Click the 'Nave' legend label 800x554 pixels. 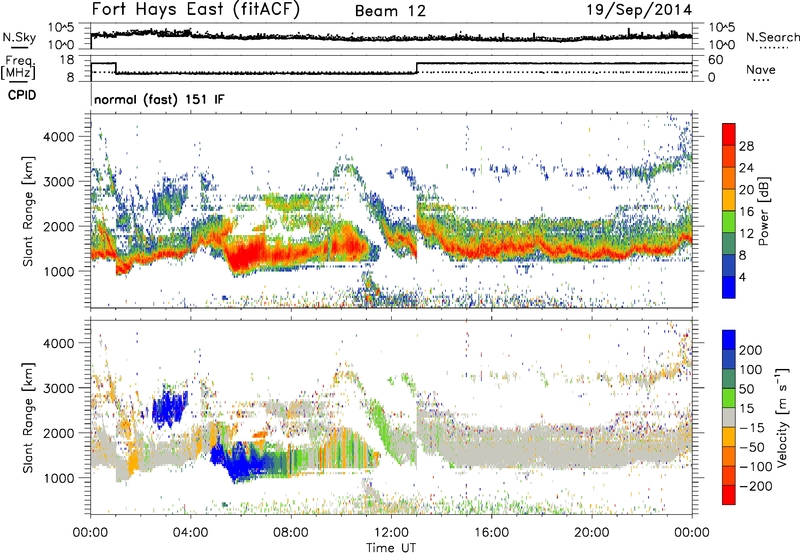click(x=761, y=69)
